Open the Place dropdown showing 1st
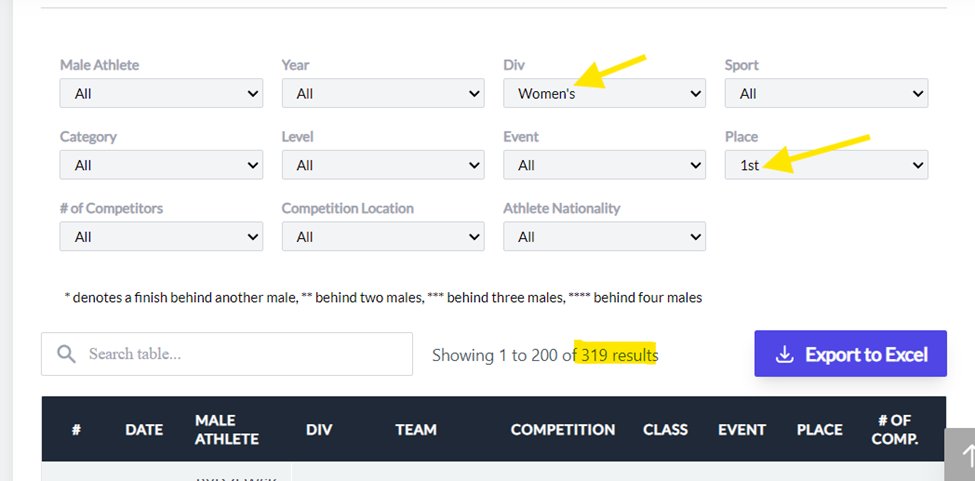 (x=826, y=165)
